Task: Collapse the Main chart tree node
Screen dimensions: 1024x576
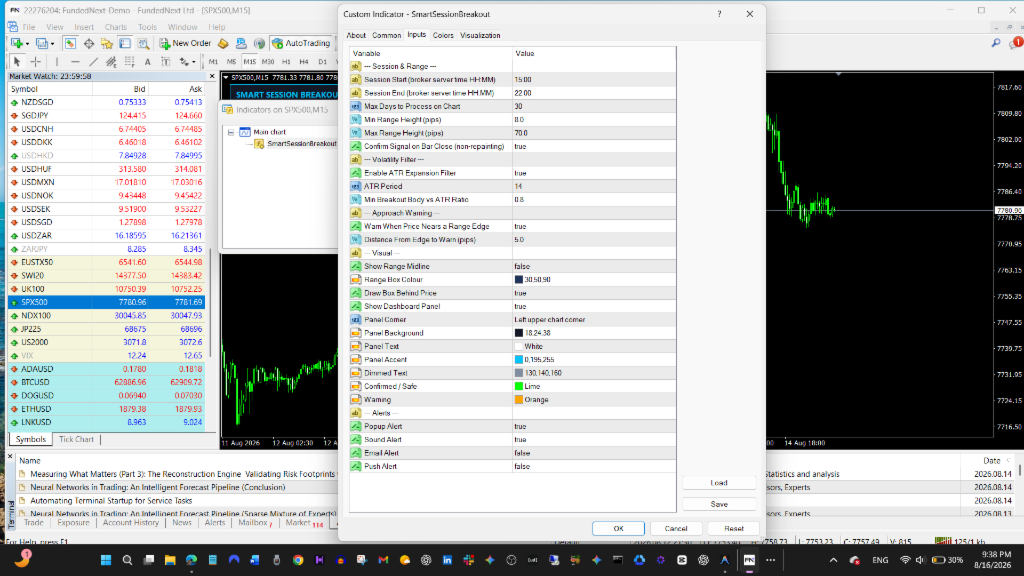Action: [231, 132]
